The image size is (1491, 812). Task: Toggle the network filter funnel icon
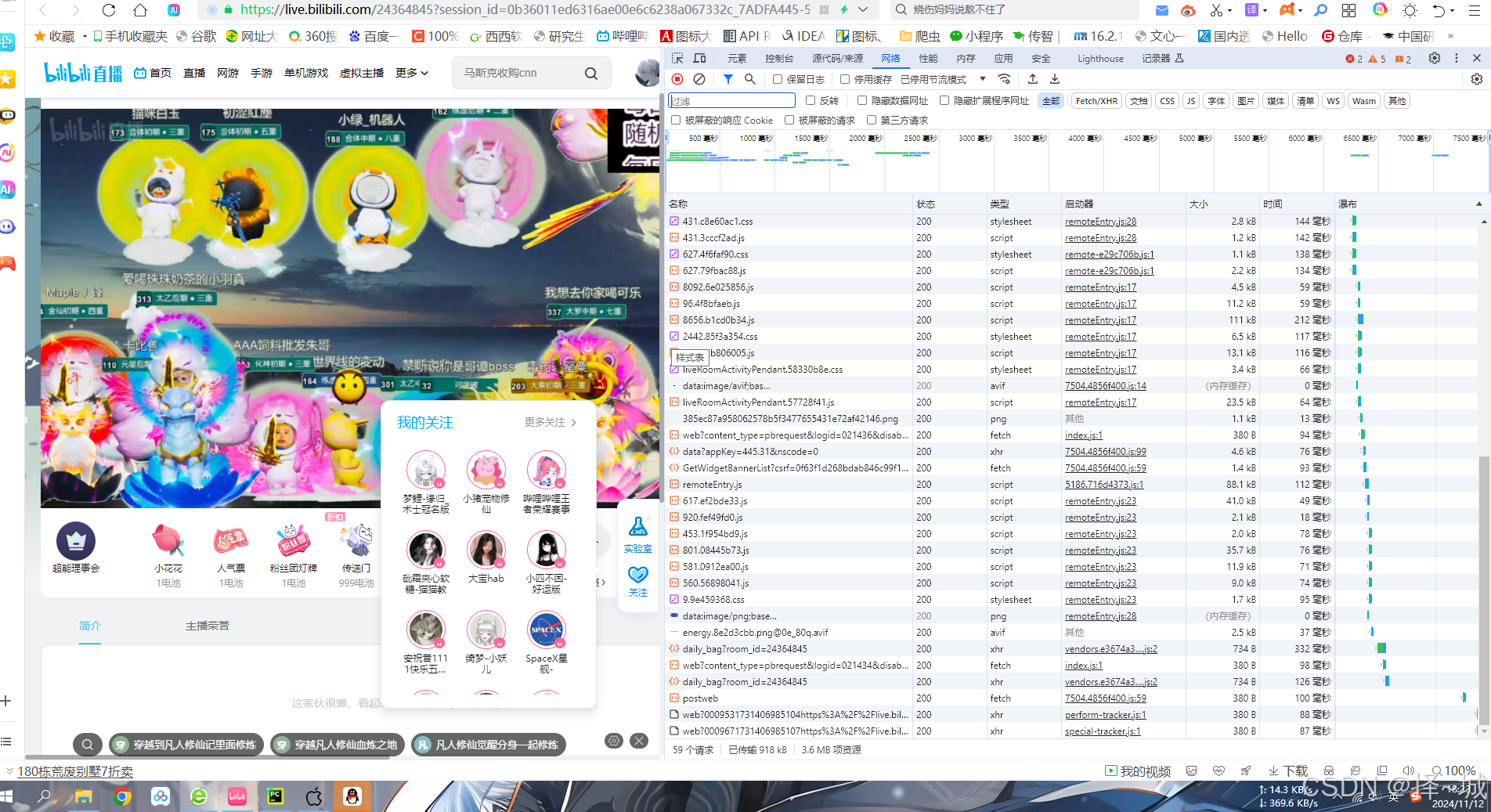click(728, 79)
